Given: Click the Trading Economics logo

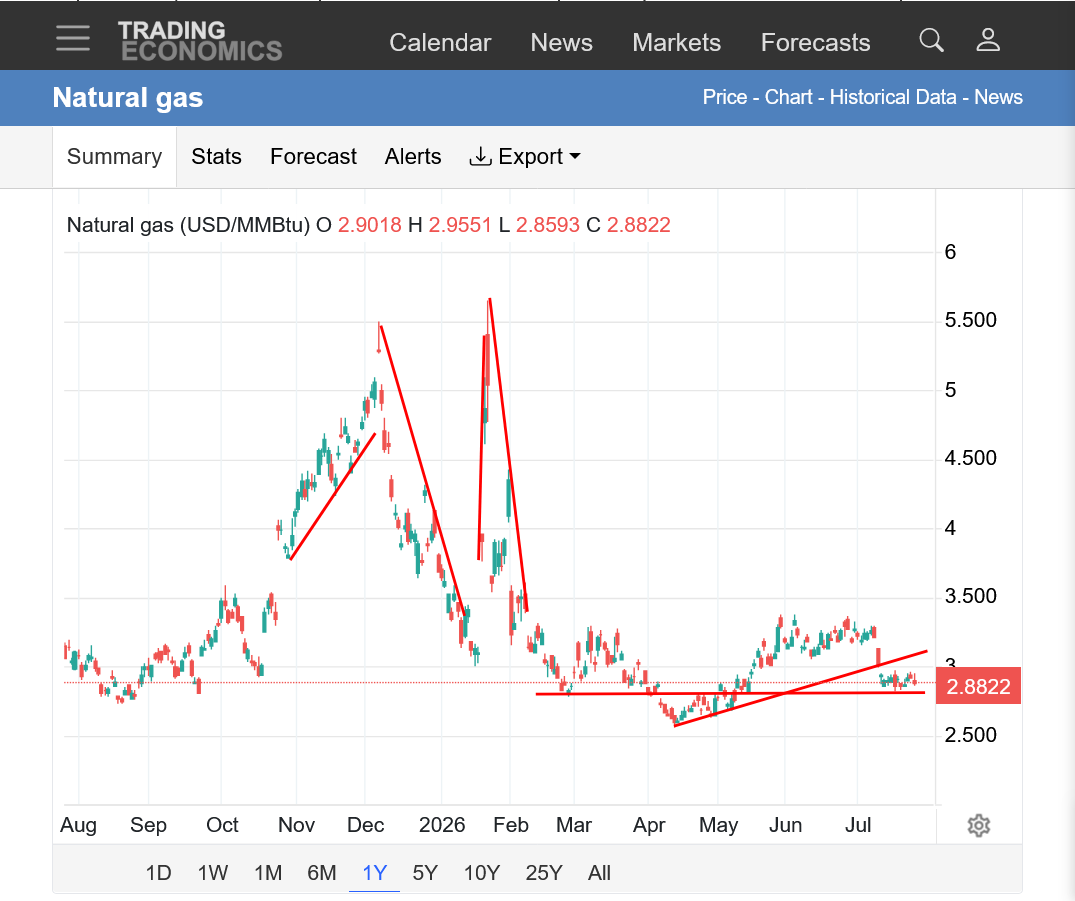Looking at the screenshot, I should [x=200, y=41].
